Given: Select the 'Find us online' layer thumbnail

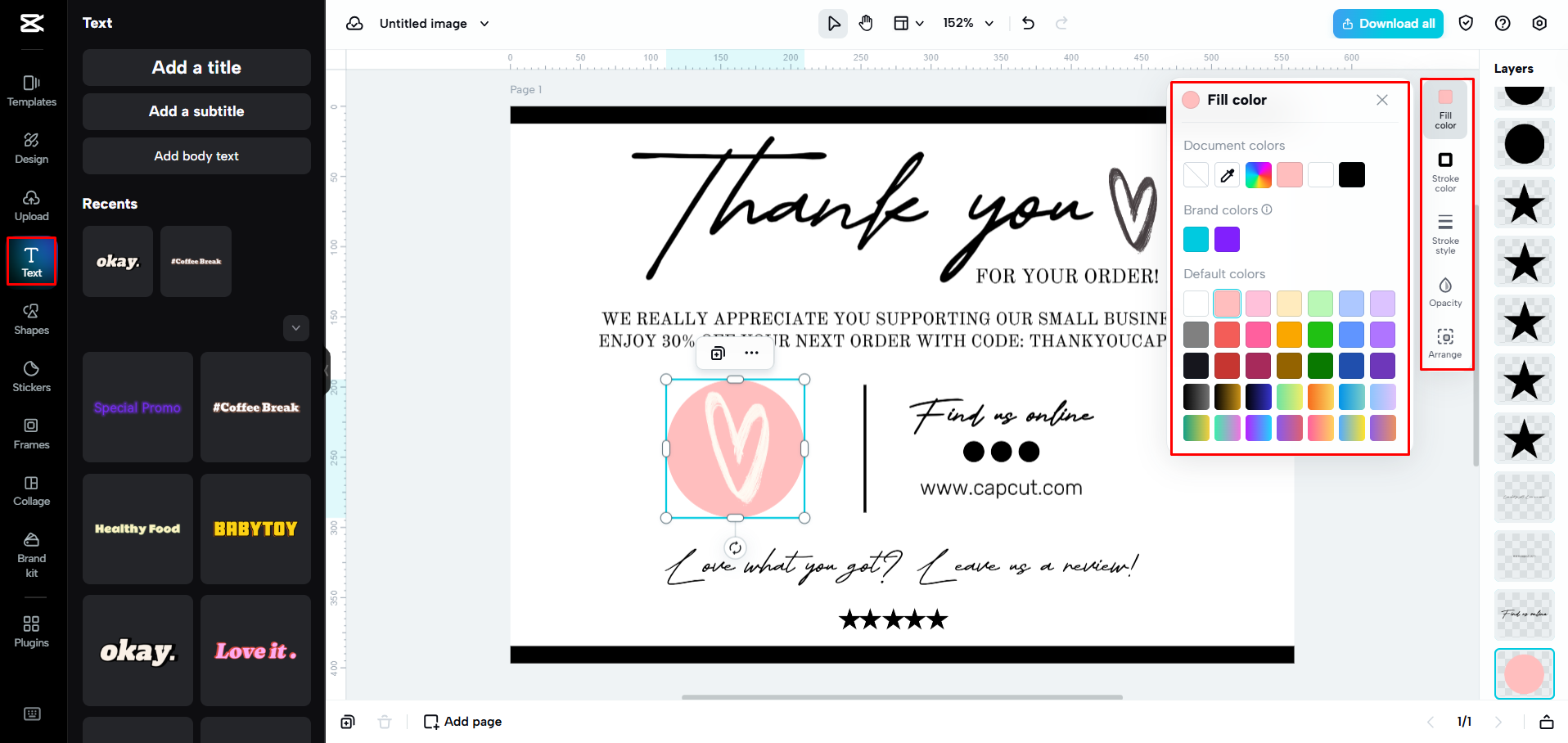Looking at the screenshot, I should pyautogui.click(x=1524, y=615).
